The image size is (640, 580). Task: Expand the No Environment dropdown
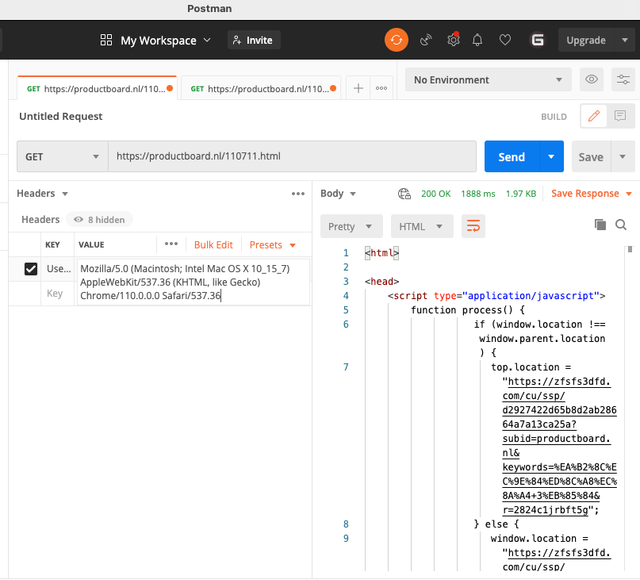click(x=488, y=80)
